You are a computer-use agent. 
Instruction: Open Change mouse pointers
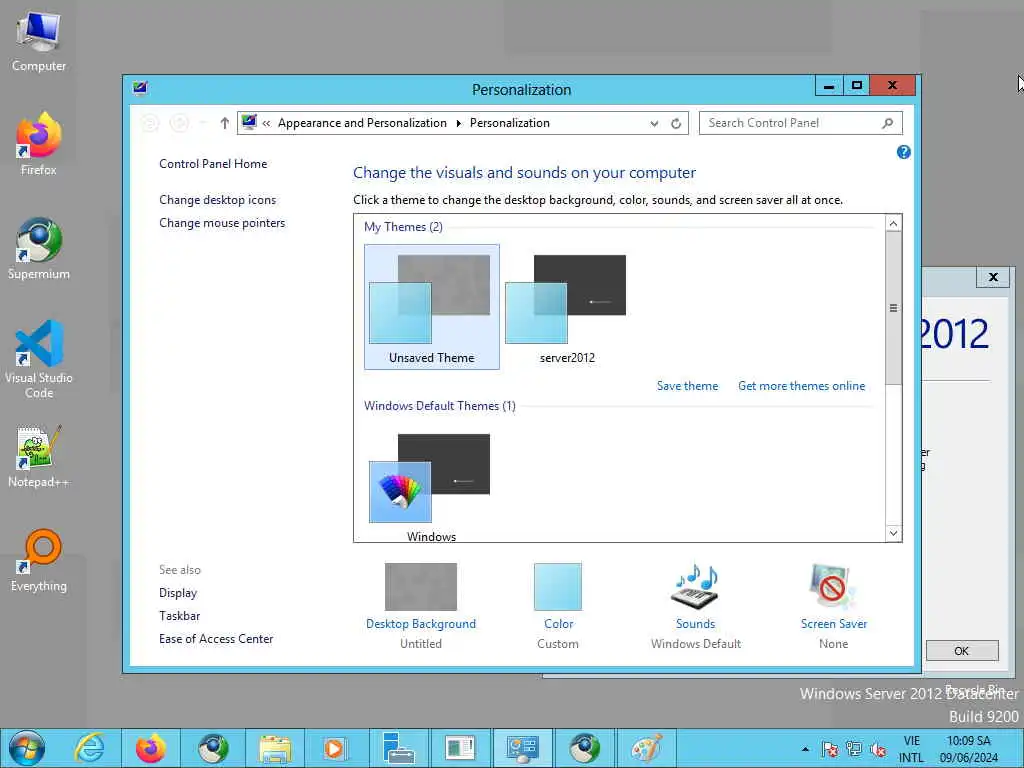pyautogui.click(x=222, y=223)
